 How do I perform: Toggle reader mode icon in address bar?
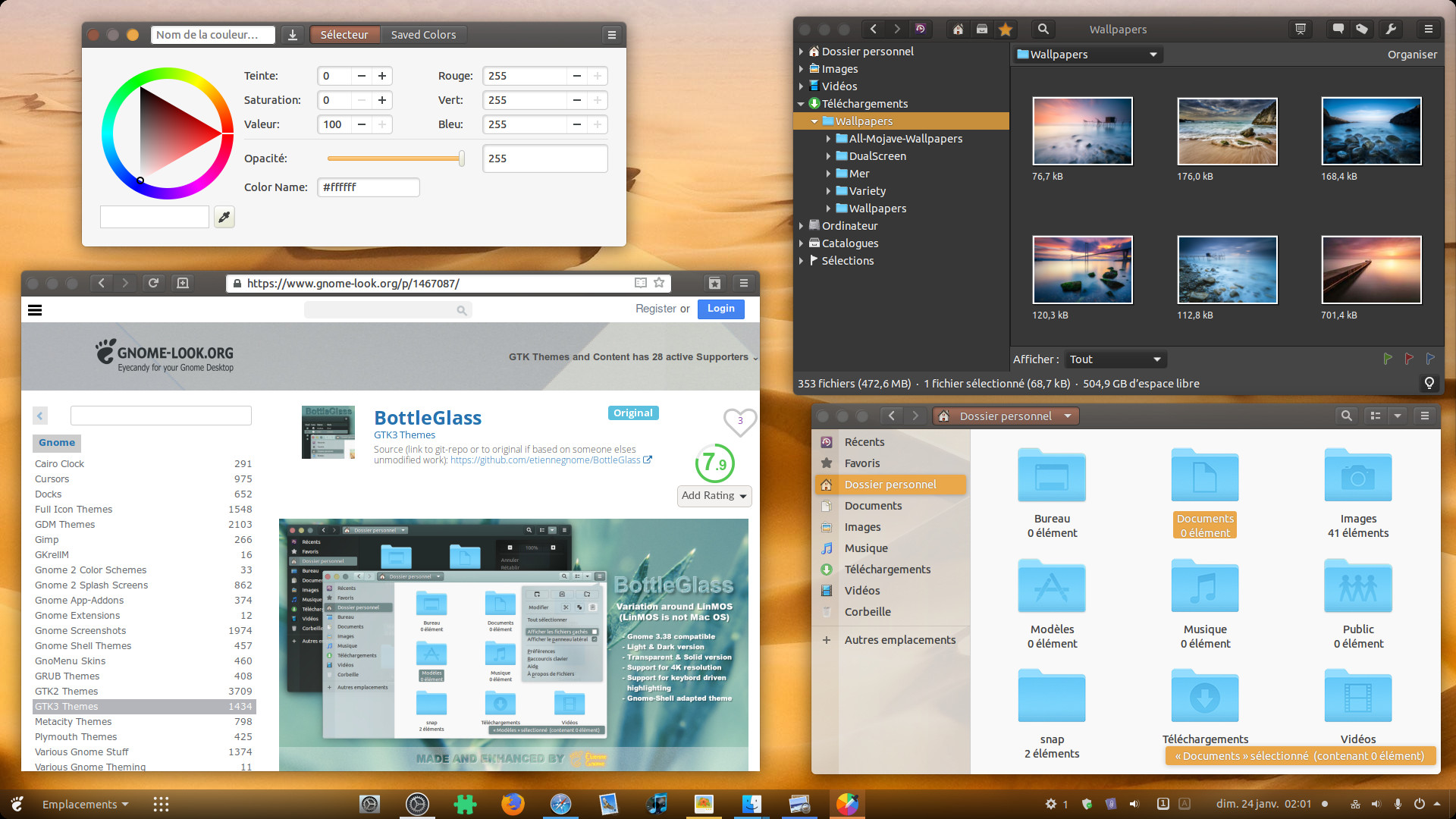(x=641, y=283)
